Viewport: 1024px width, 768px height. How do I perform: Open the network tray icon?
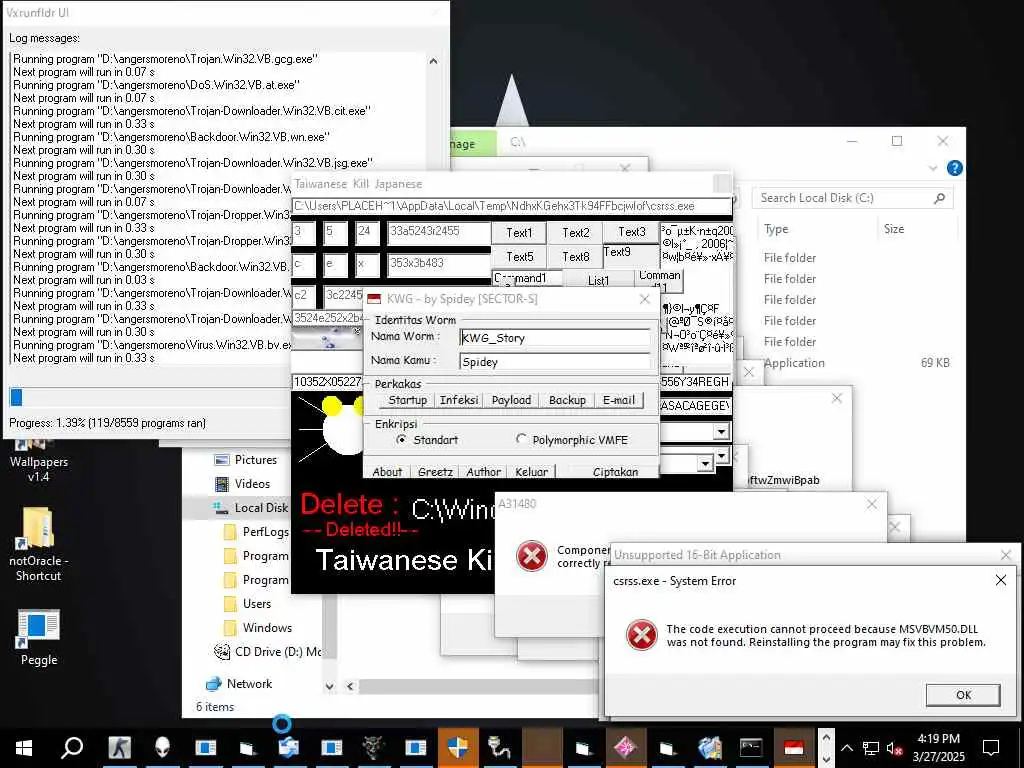pyautogui.click(x=871, y=748)
